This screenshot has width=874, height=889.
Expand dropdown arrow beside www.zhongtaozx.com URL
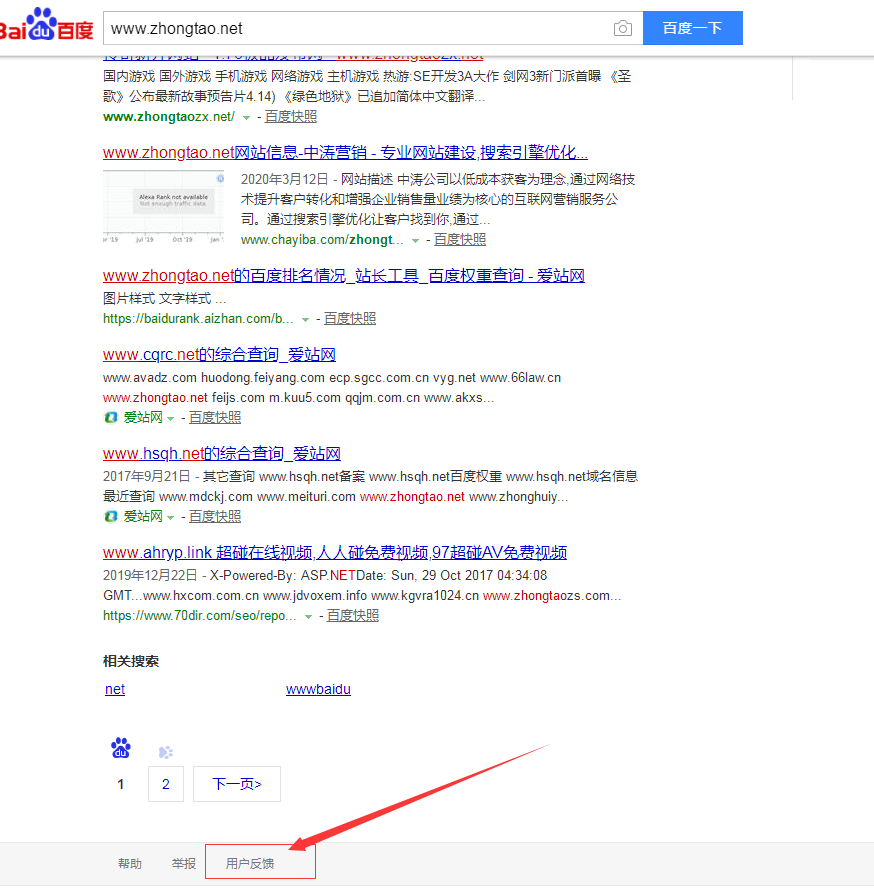246,118
